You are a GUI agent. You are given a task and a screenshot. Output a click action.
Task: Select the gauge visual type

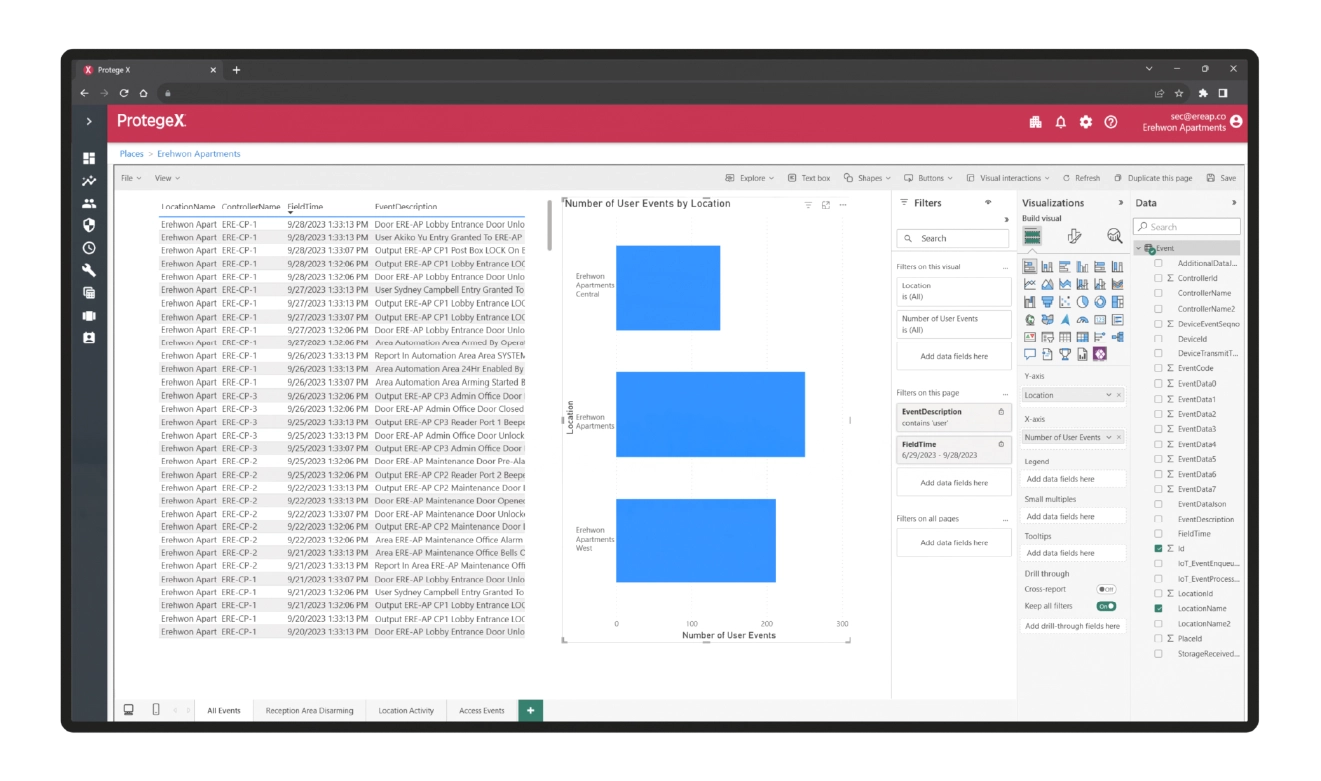[1082, 319]
